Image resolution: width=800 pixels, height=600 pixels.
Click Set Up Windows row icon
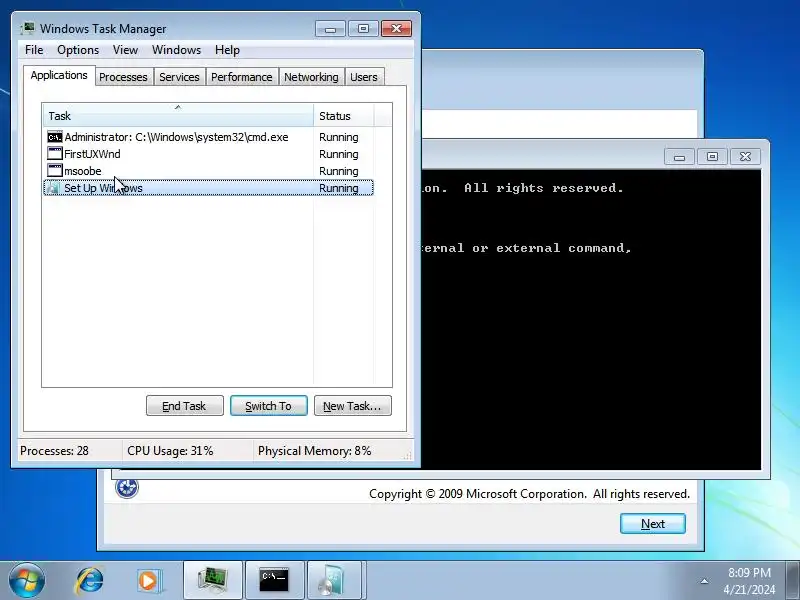tap(54, 188)
